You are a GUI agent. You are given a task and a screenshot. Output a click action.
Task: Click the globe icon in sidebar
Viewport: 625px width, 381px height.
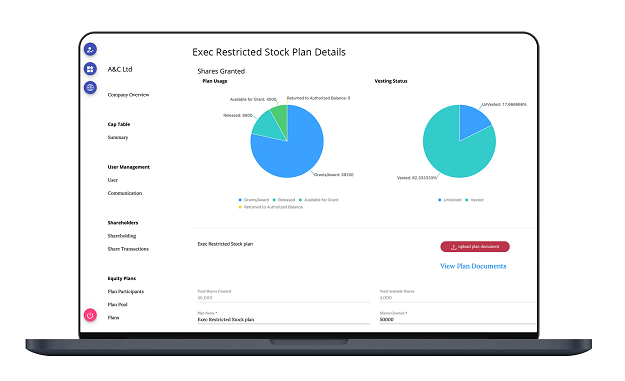(90, 87)
